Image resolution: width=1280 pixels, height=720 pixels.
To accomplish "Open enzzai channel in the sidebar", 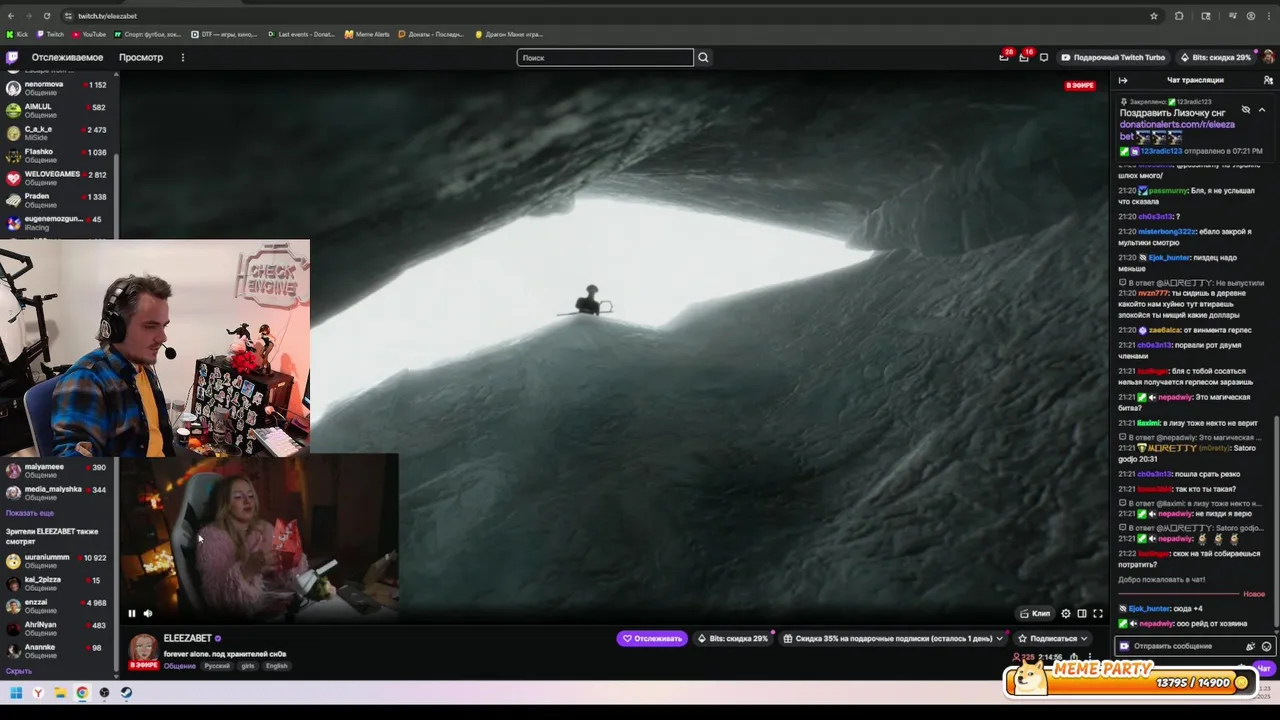I will click(x=58, y=606).
